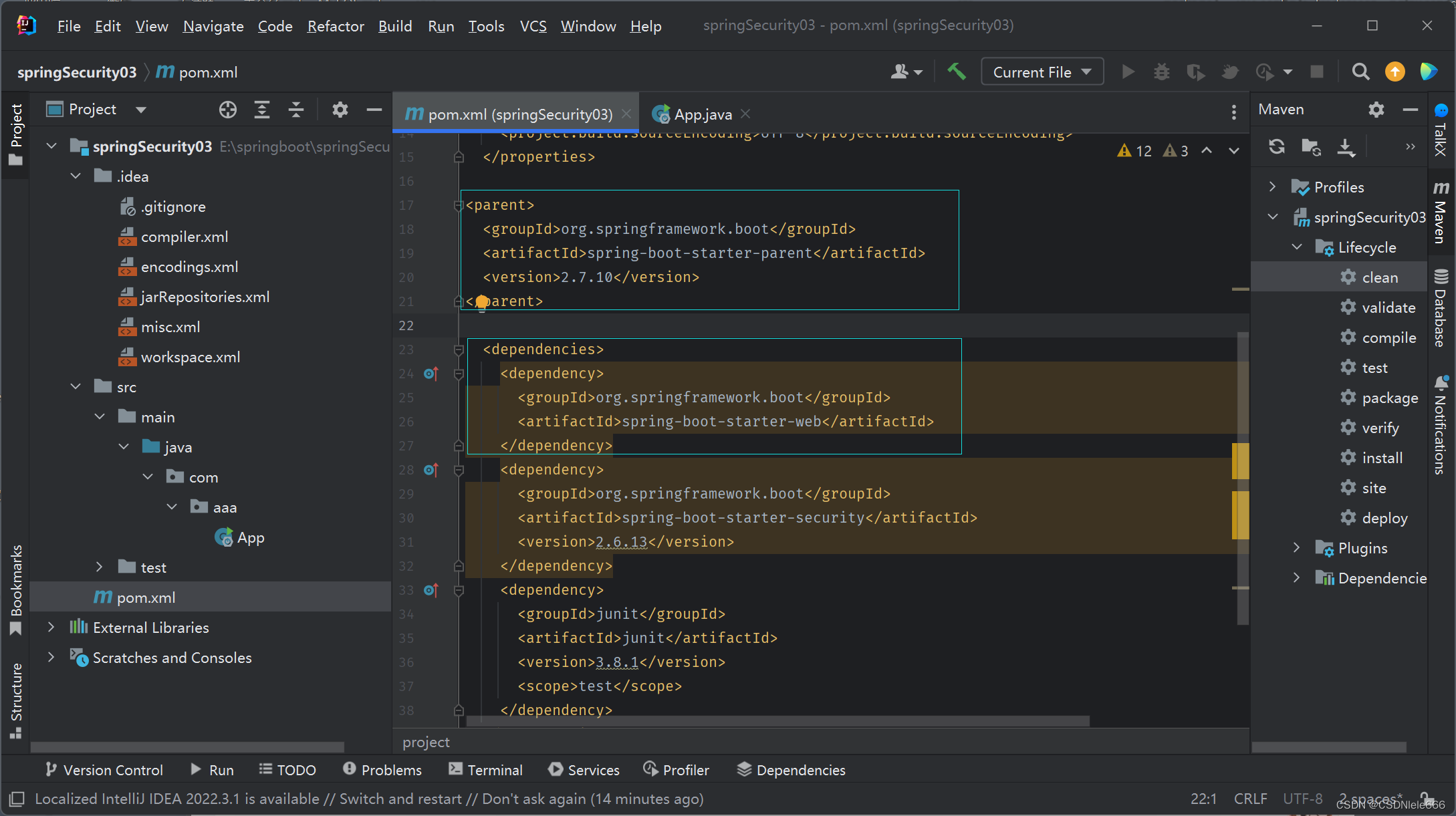Click Download Sources icon in Maven toolbar
This screenshot has height=816, width=1456.
pos(1345,147)
